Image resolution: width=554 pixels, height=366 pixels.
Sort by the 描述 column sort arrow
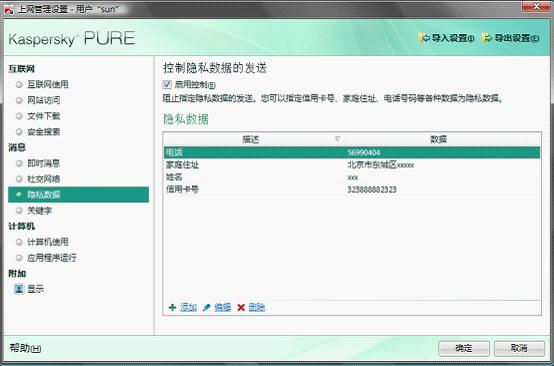(337, 139)
